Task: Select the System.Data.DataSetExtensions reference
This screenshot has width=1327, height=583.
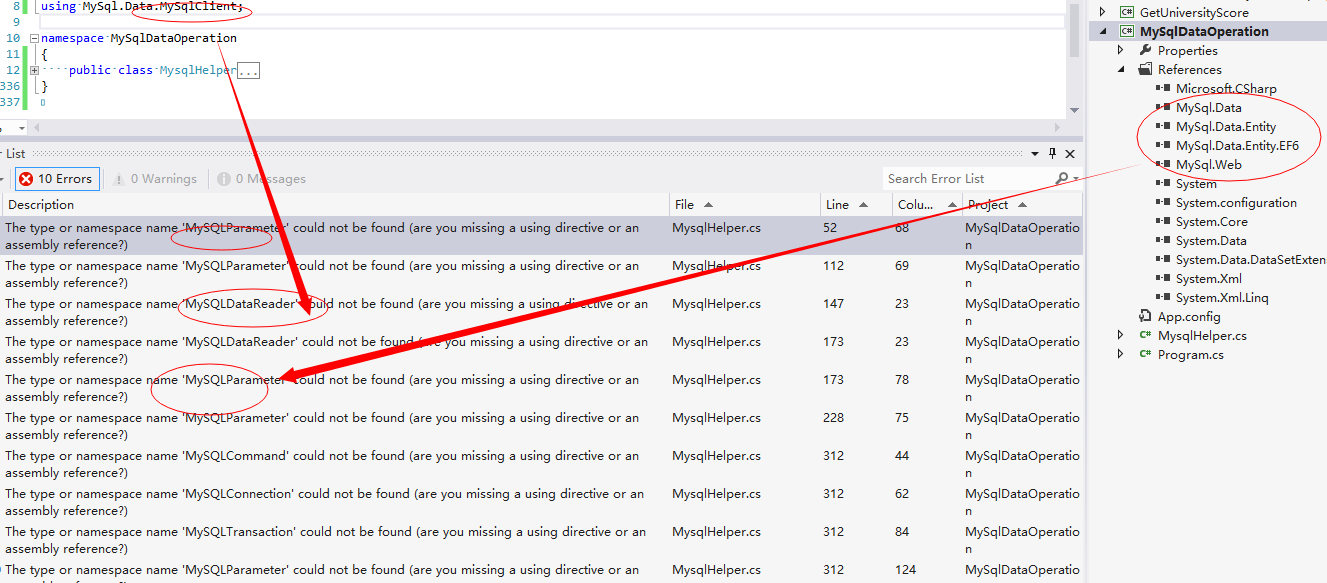Action: pos(1250,259)
